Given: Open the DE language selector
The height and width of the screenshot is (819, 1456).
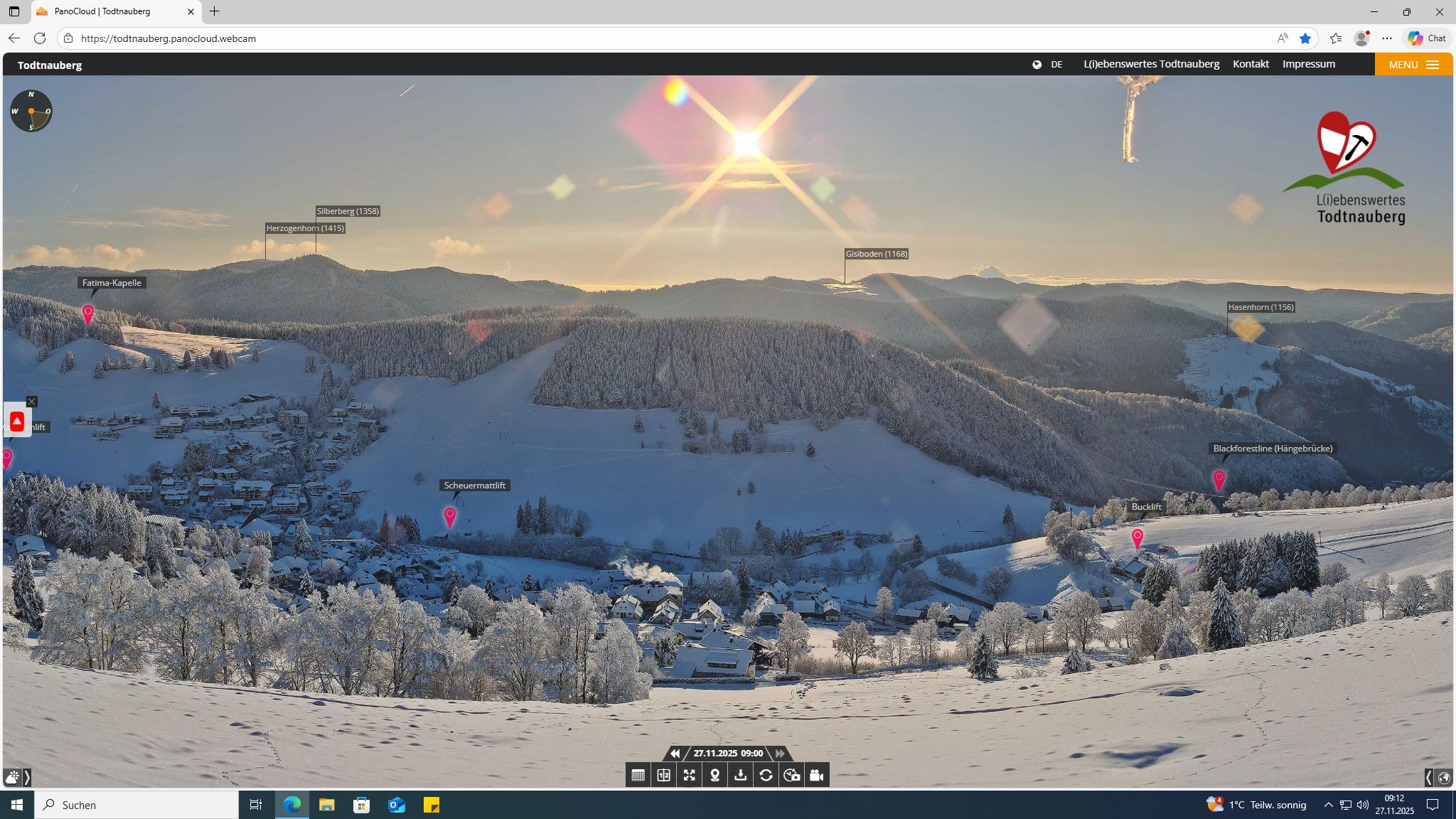Looking at the screenshot, I should [1048, 65].
